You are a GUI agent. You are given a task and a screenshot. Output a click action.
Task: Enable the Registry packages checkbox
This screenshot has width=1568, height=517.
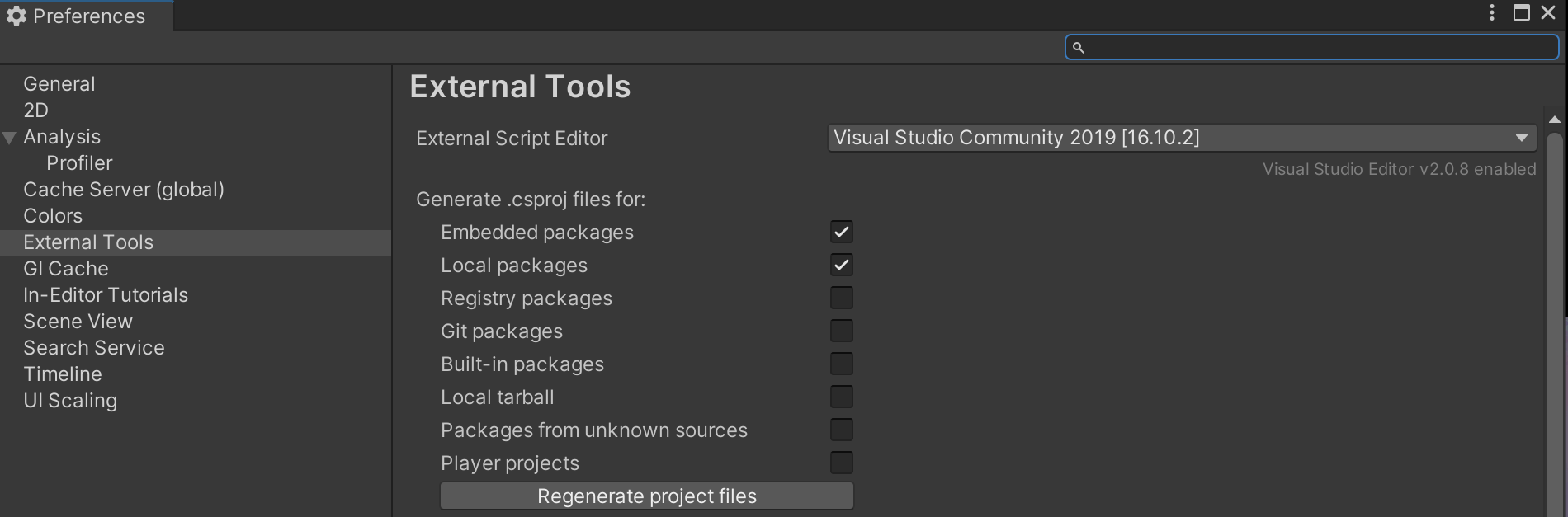(x=842, y=298)
